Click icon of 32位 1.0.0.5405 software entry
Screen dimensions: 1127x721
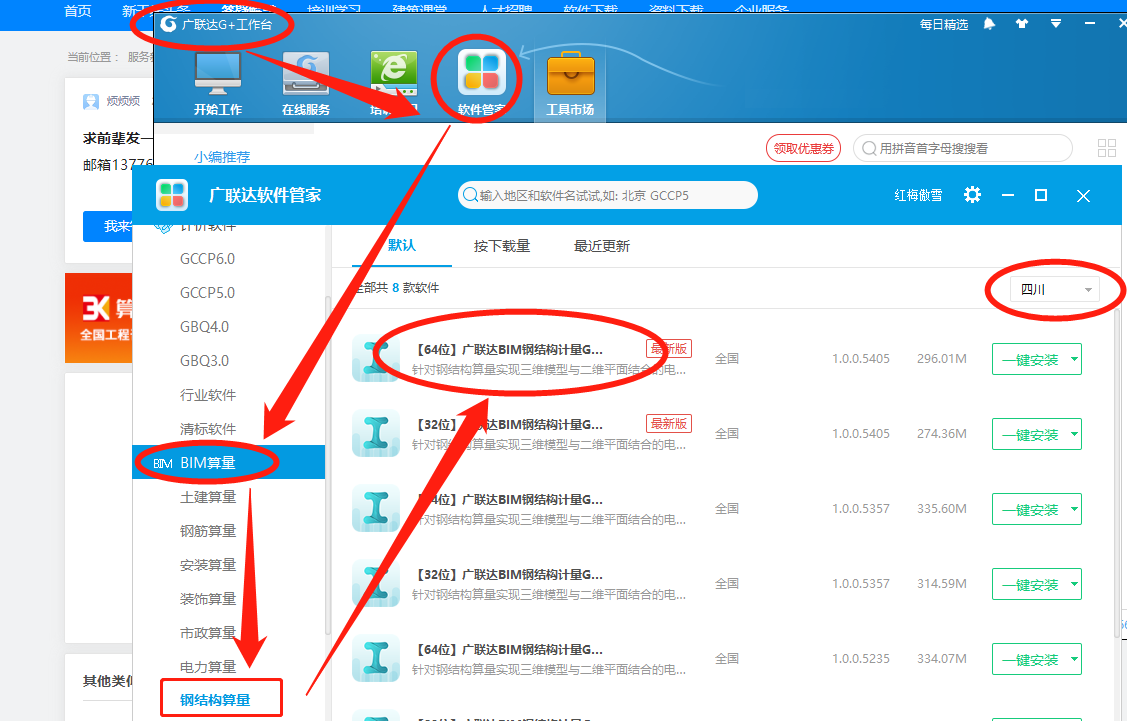pos(376,433)
